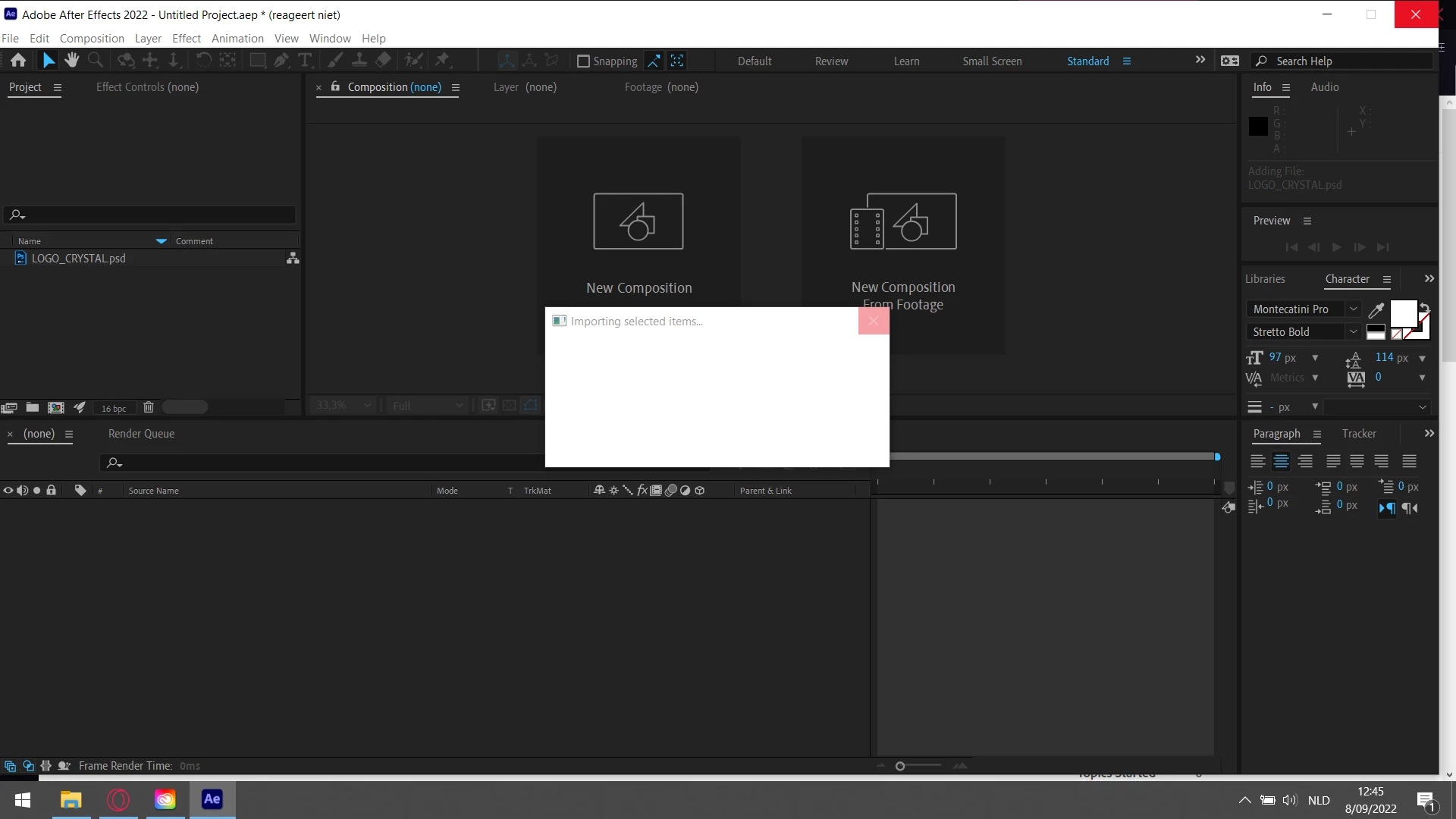The width and height of the screenshot is (1456, 819).
Task: Click the Delete trash icon in Project panel
Action: point(149,407)
